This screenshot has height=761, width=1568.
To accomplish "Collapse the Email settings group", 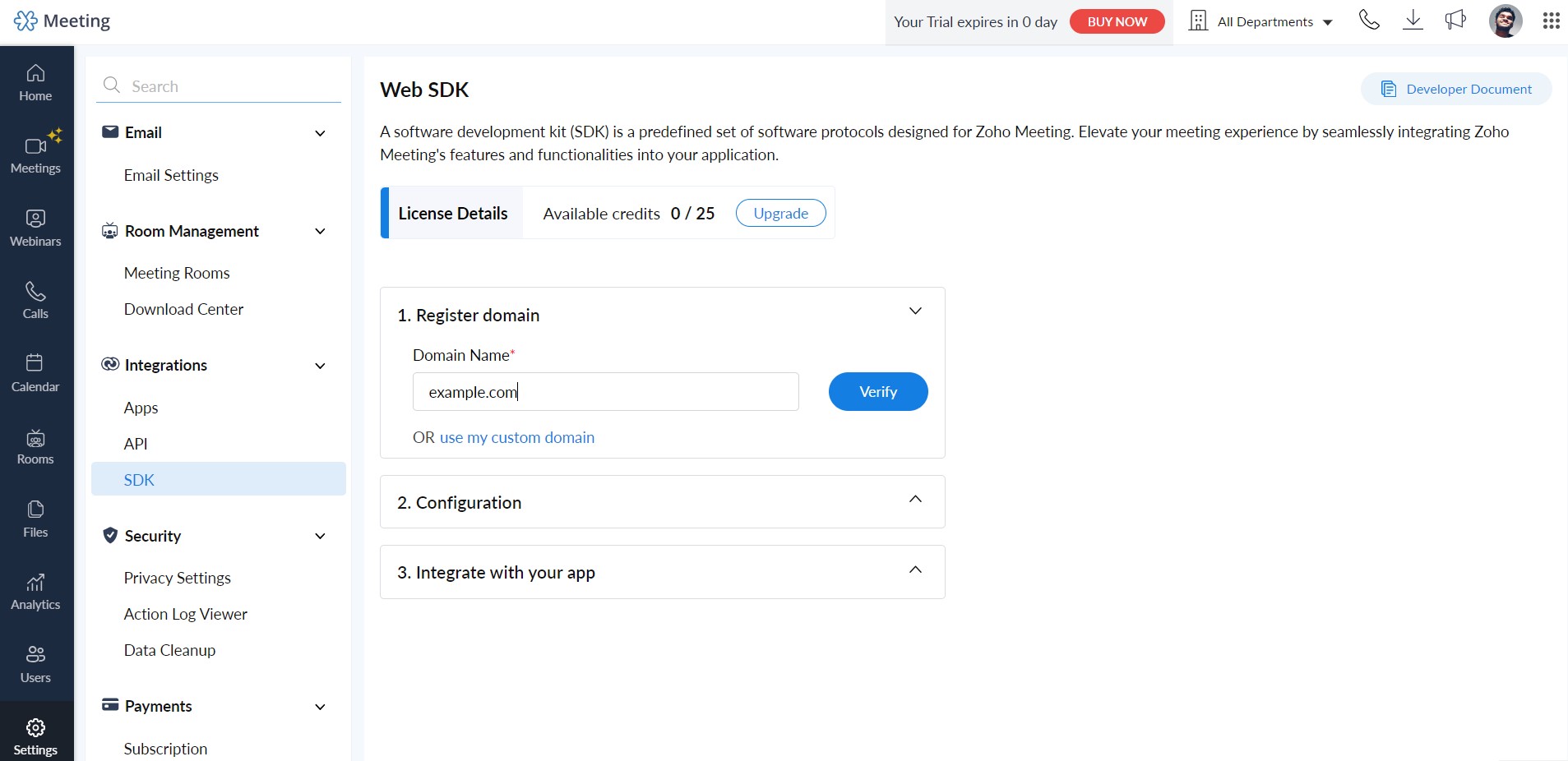I will 320,133.
